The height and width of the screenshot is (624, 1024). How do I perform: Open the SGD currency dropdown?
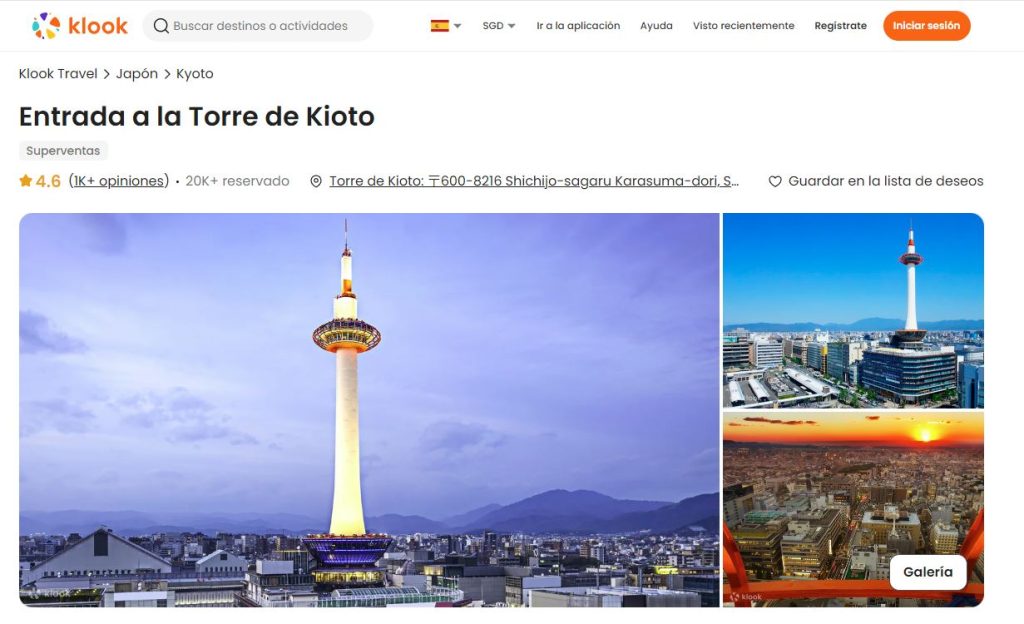pos(498,26)
